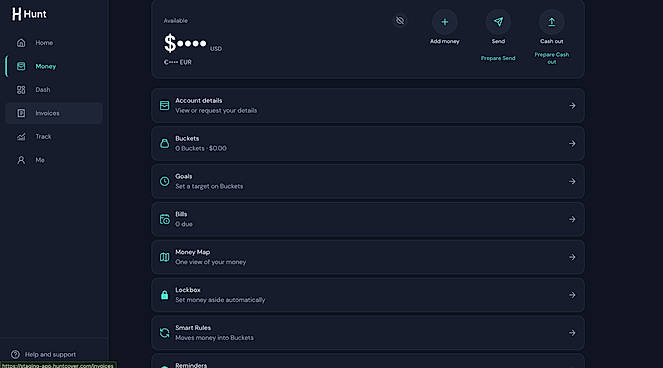Follow the arrow on Money Map row
This screenshot has height=368, width=663.
click(572, 257)
